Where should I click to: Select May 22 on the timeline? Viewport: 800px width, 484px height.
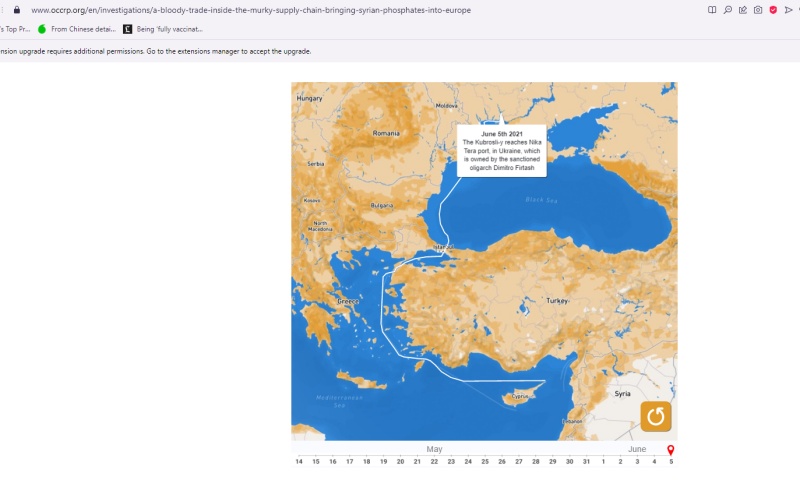pos(434,462)
